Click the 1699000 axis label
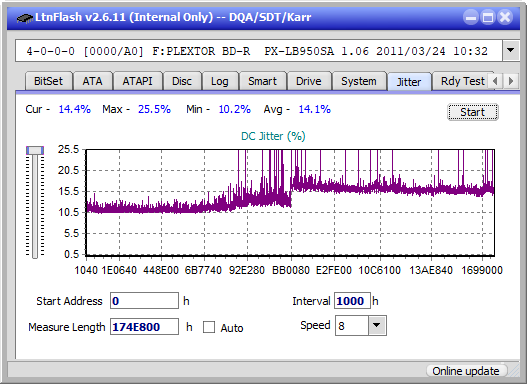Viewport: 527px width, 384px height. pos(482,270)
